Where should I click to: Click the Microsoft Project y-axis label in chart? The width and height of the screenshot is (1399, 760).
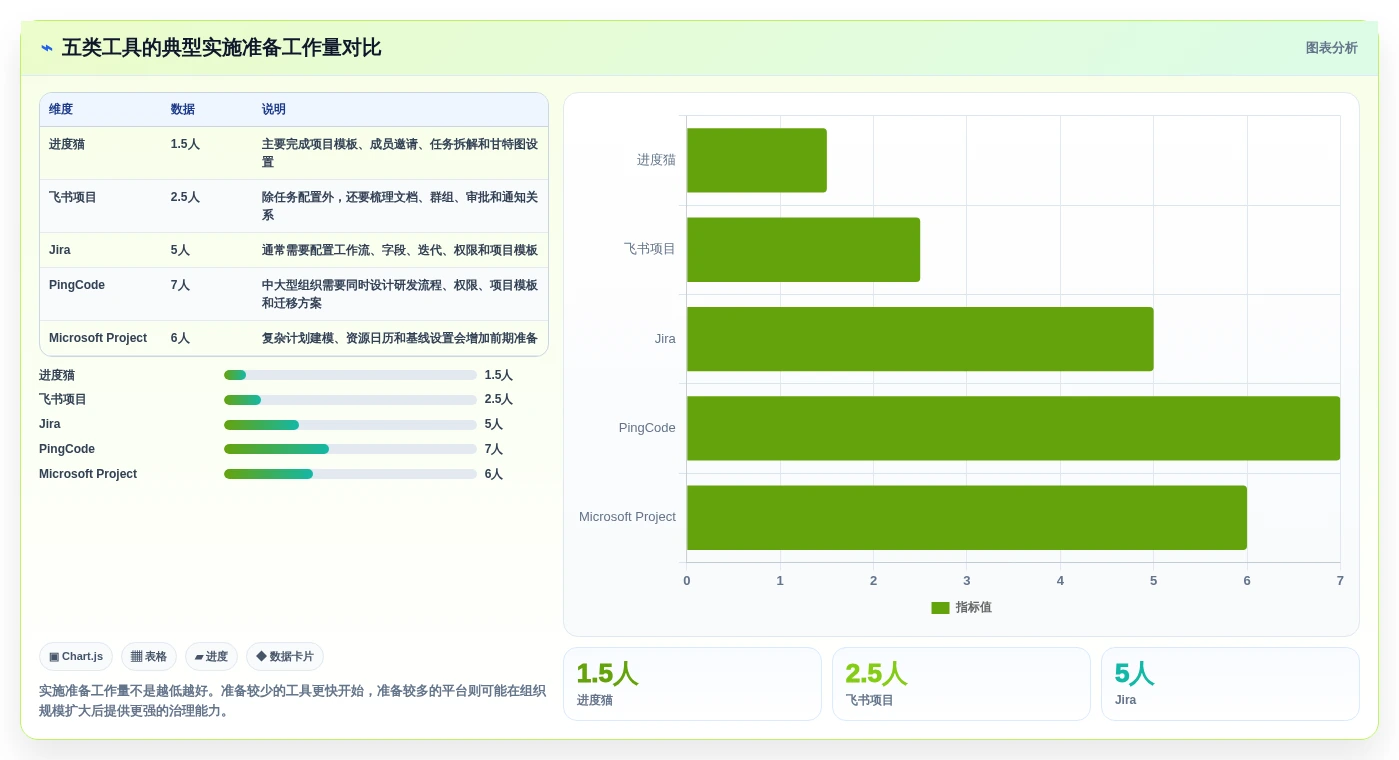(627, 517)
